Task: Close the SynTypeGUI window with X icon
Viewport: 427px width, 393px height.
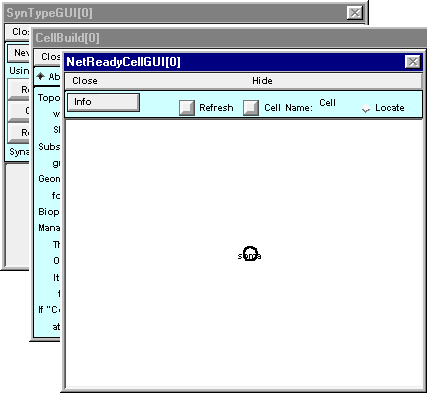Action: click(355, 13)
